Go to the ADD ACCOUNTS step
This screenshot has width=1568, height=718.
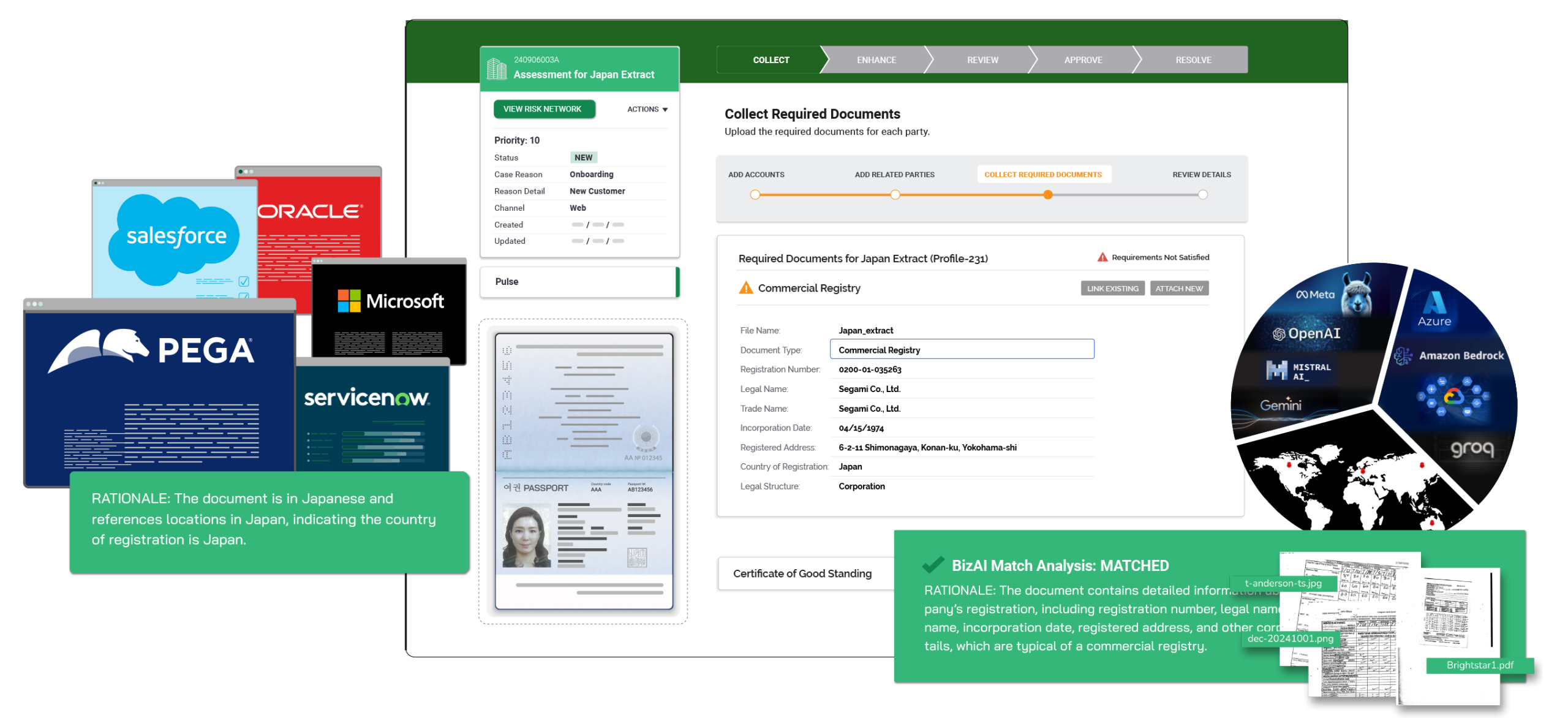[756, 175]
